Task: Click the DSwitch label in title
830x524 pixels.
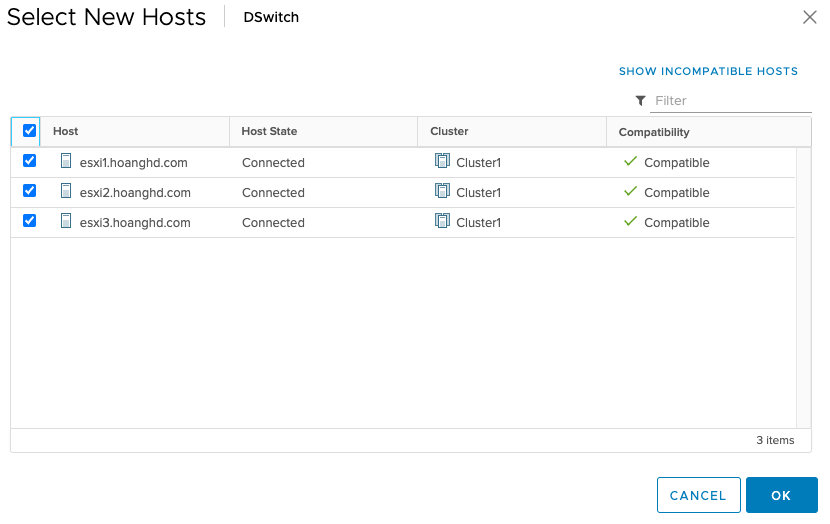Action: tap(271, 17)
